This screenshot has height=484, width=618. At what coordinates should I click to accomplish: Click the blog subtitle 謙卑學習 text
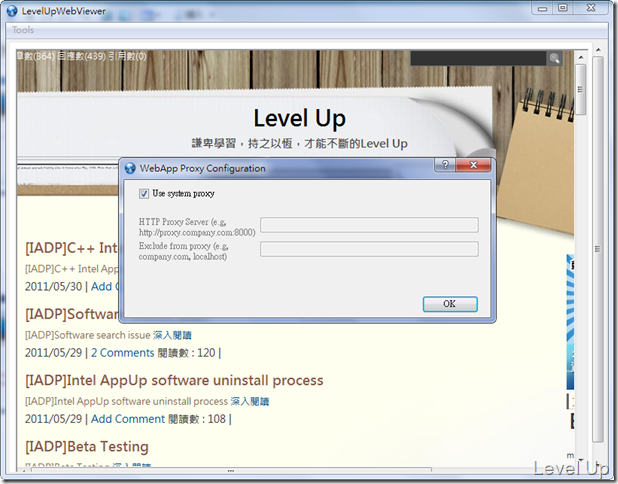[300, 143]
